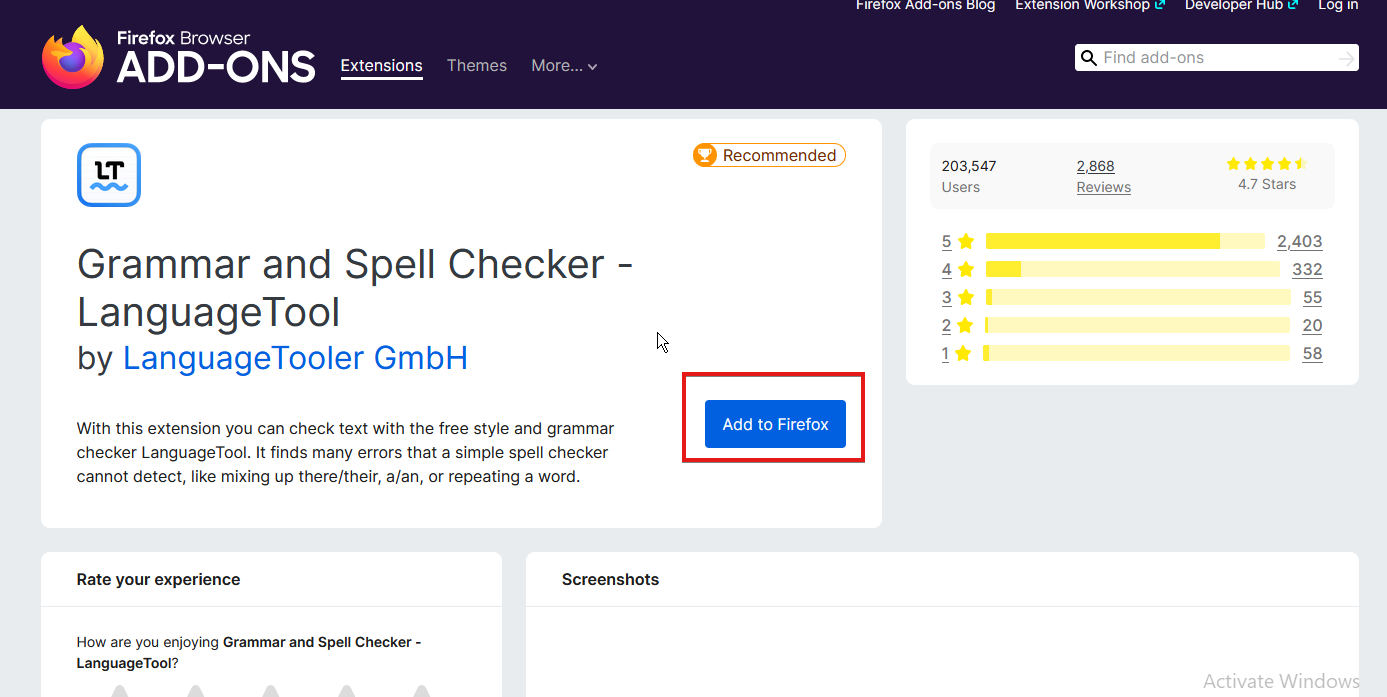Click the star next to rating 5
Viewport: 1387px width, 697px height.
pos(965,241)
